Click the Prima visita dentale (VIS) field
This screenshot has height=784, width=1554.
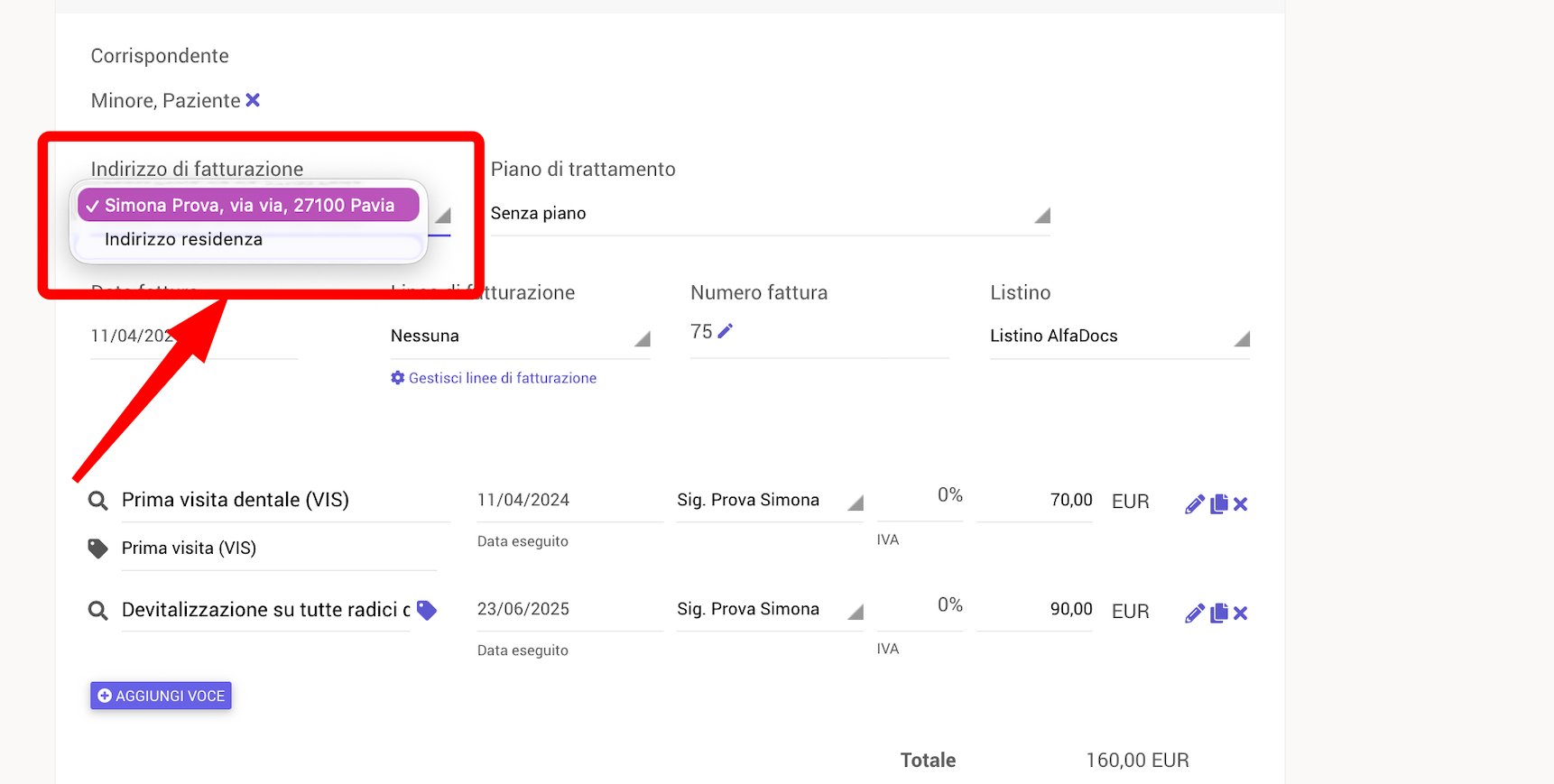coord(285,501)
